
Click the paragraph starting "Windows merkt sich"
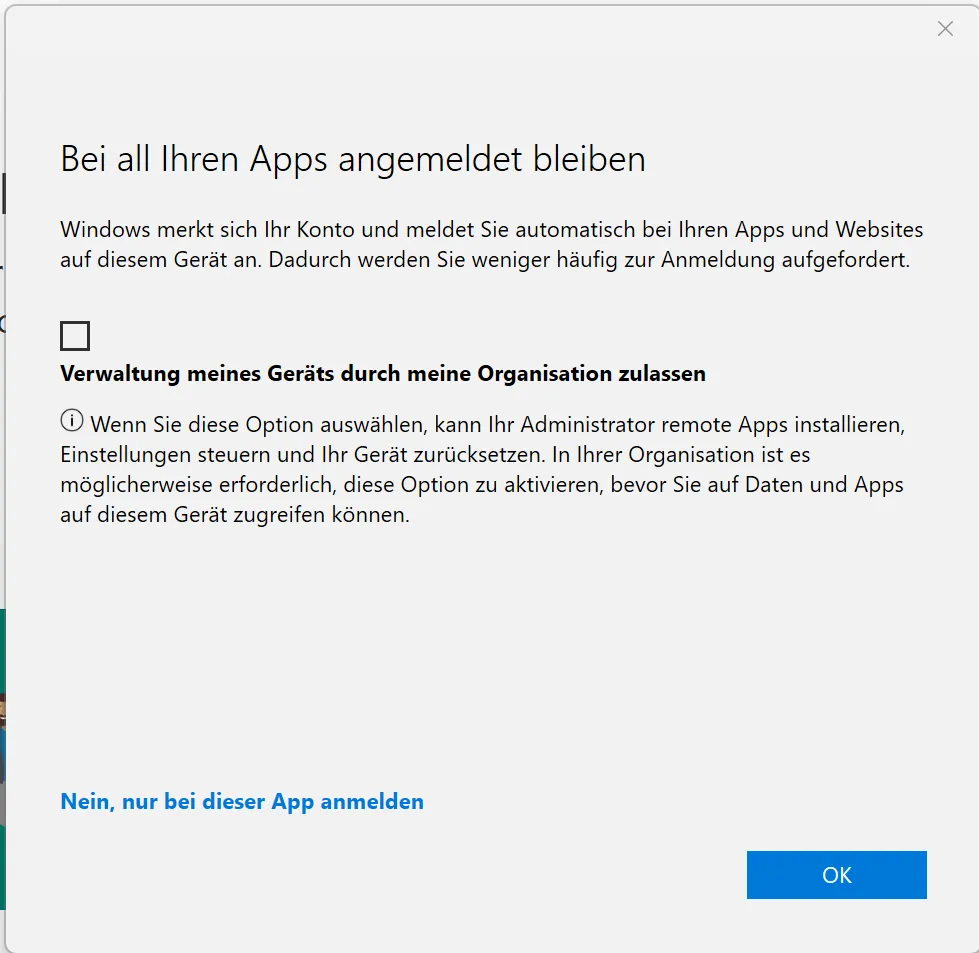click(490, 245)
